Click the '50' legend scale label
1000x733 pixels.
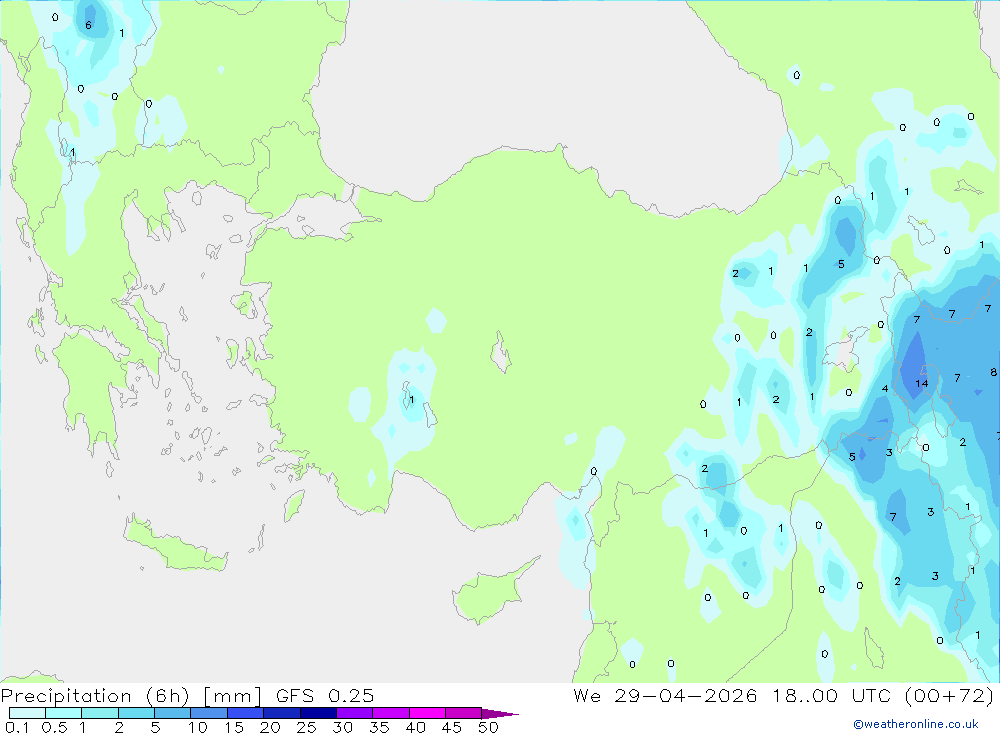click(488, 727)
